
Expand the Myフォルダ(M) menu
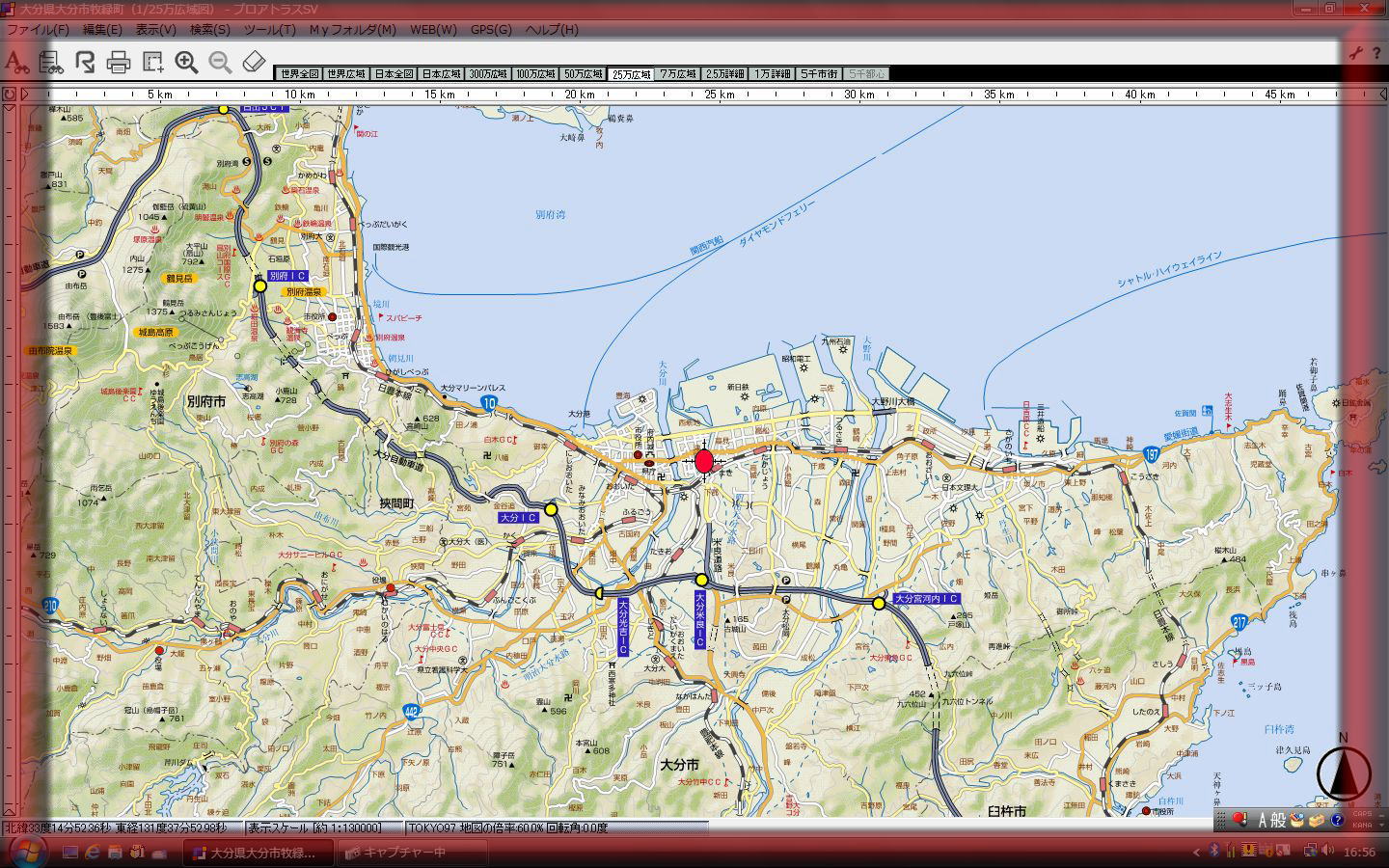tap(352, 30)
